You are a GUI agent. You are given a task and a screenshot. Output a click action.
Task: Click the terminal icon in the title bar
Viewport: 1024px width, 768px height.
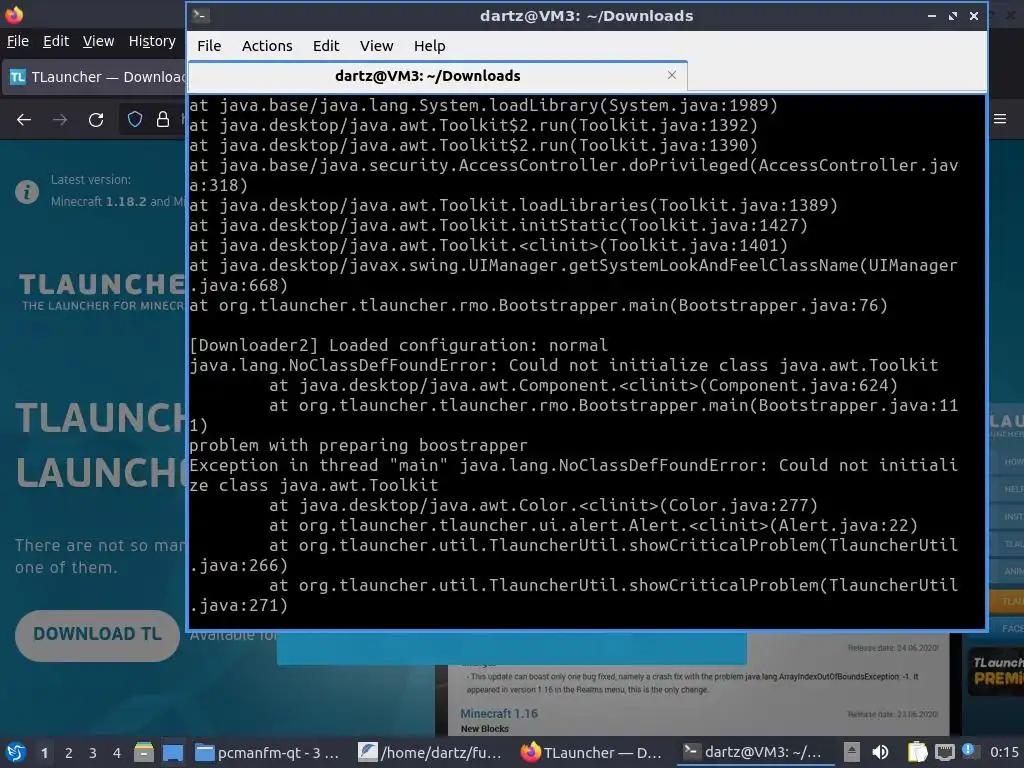point(200,16)
